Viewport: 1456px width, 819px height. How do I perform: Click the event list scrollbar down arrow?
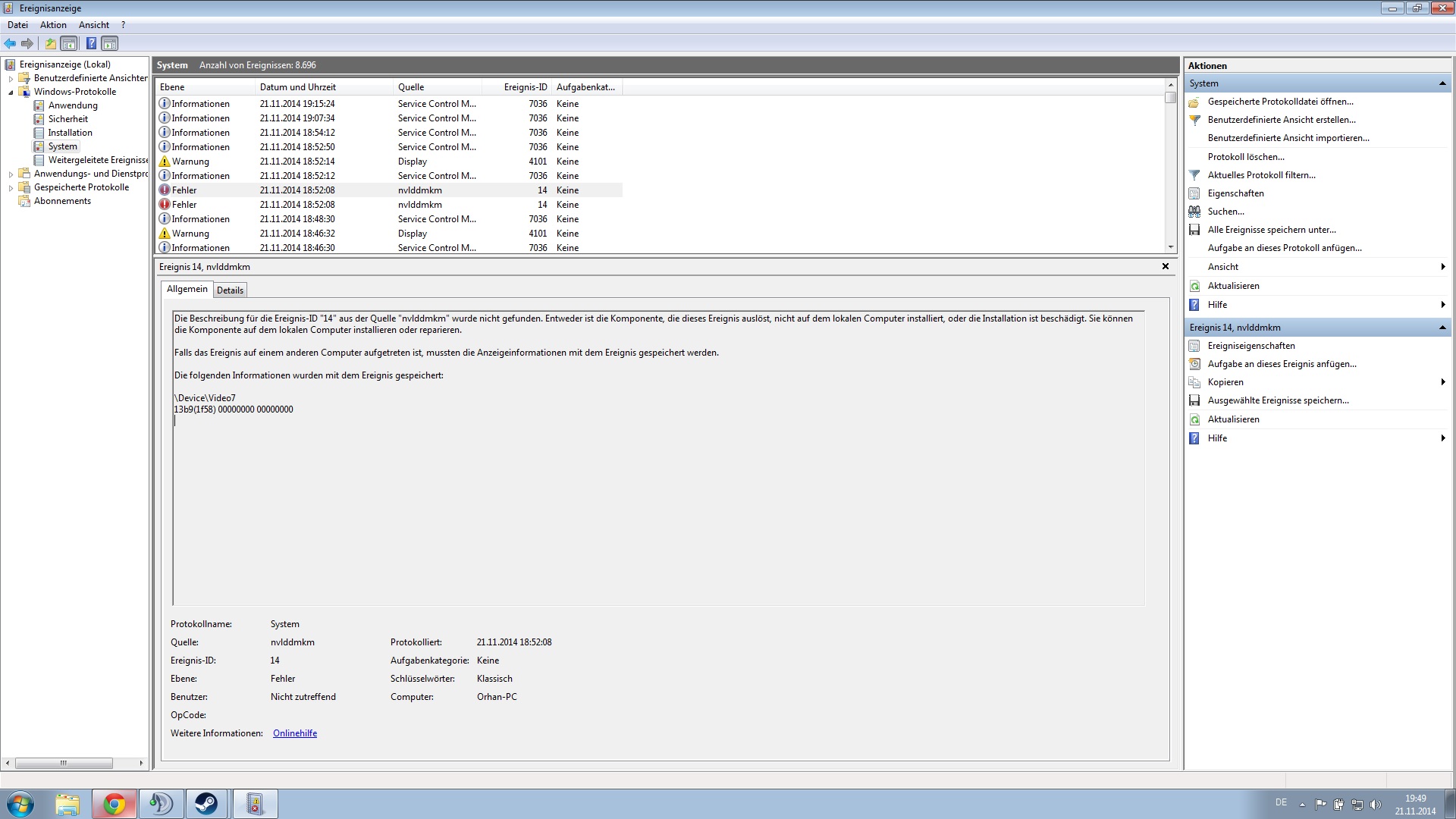[1171, 247]
